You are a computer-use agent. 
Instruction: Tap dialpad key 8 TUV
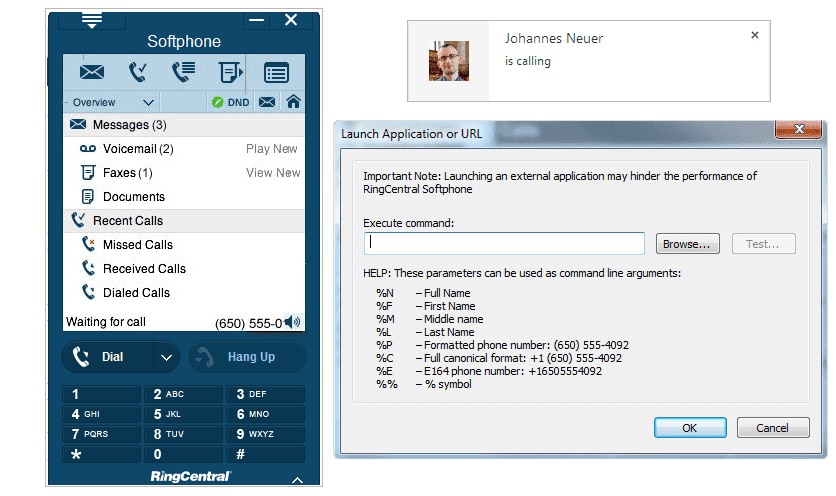183,434
